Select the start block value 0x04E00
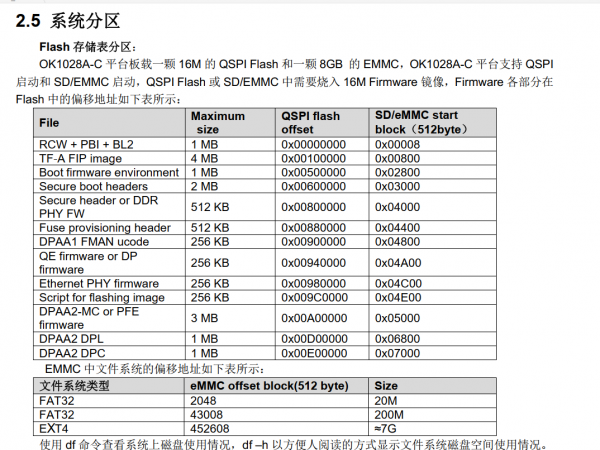The width and height of the screenshot is (600, 450). pyautogui.click(x=397, y=297)
